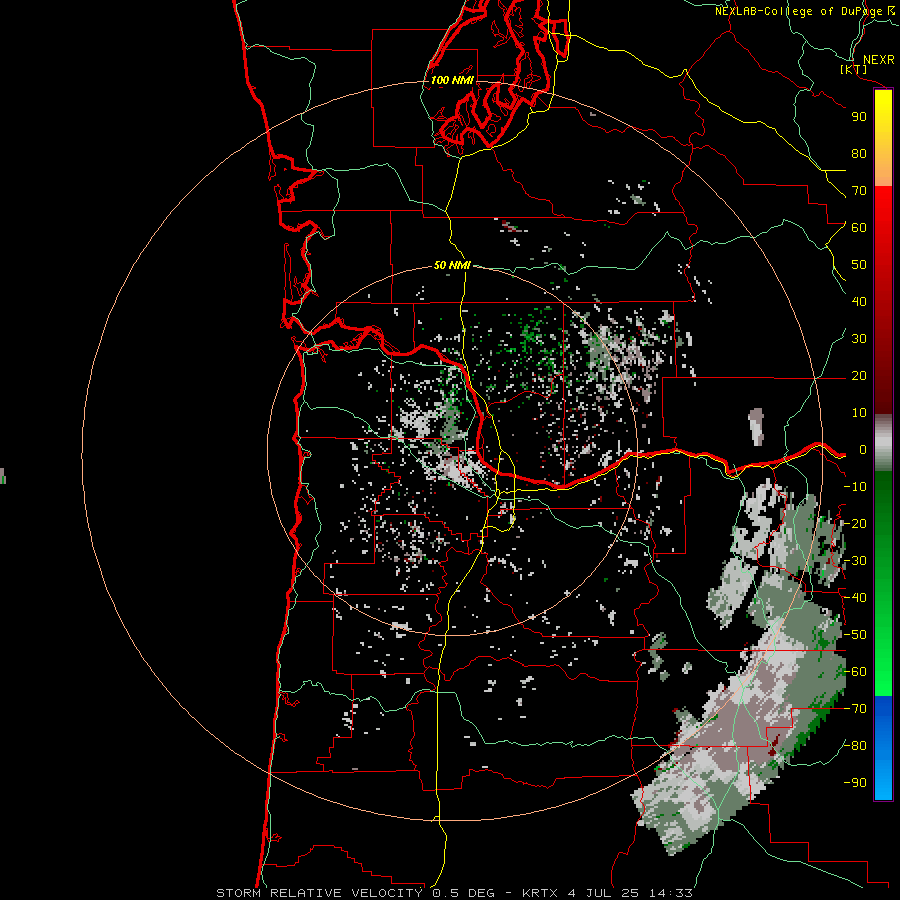Screen dimensions: 900x900
Task: Click the small dark red velocity pixel in the southeast echo
Action: (x=773, y=745)
